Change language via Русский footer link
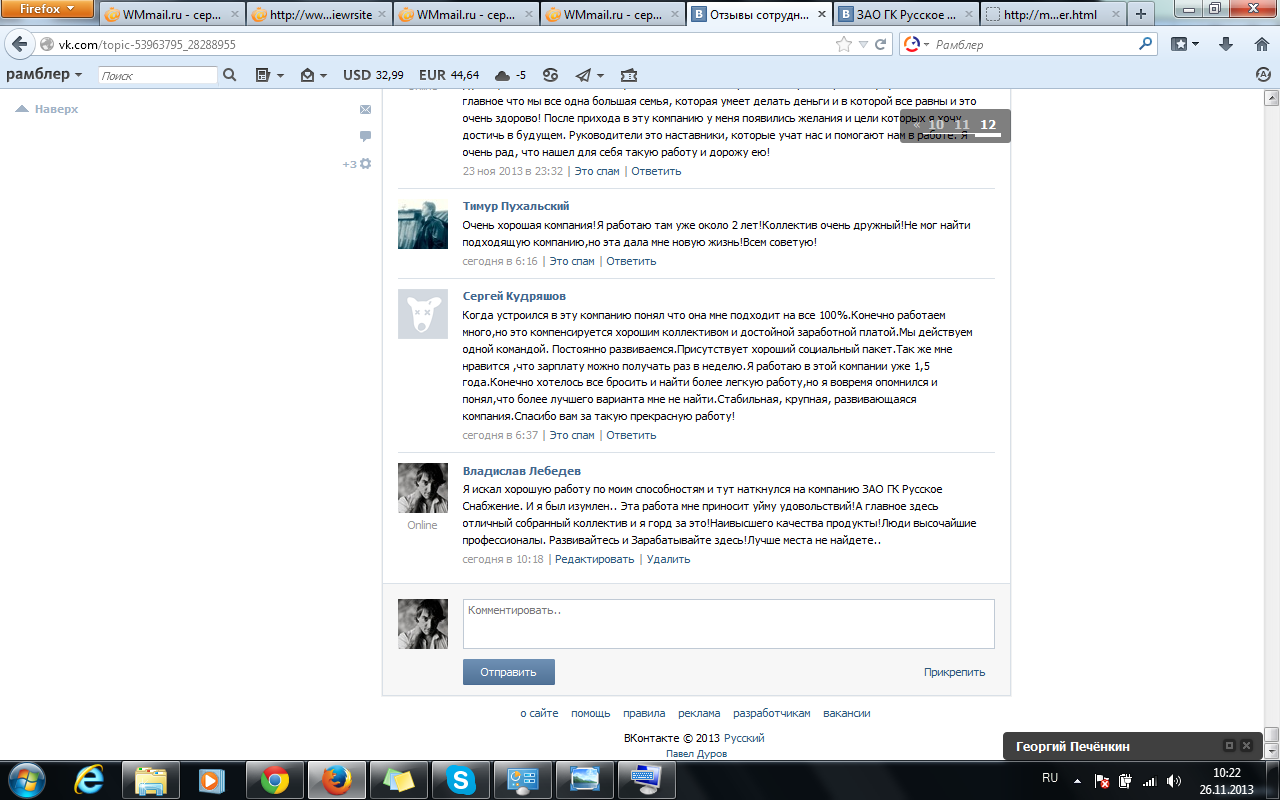This screenshot has height=800, width=1280. tap(744, 738)
